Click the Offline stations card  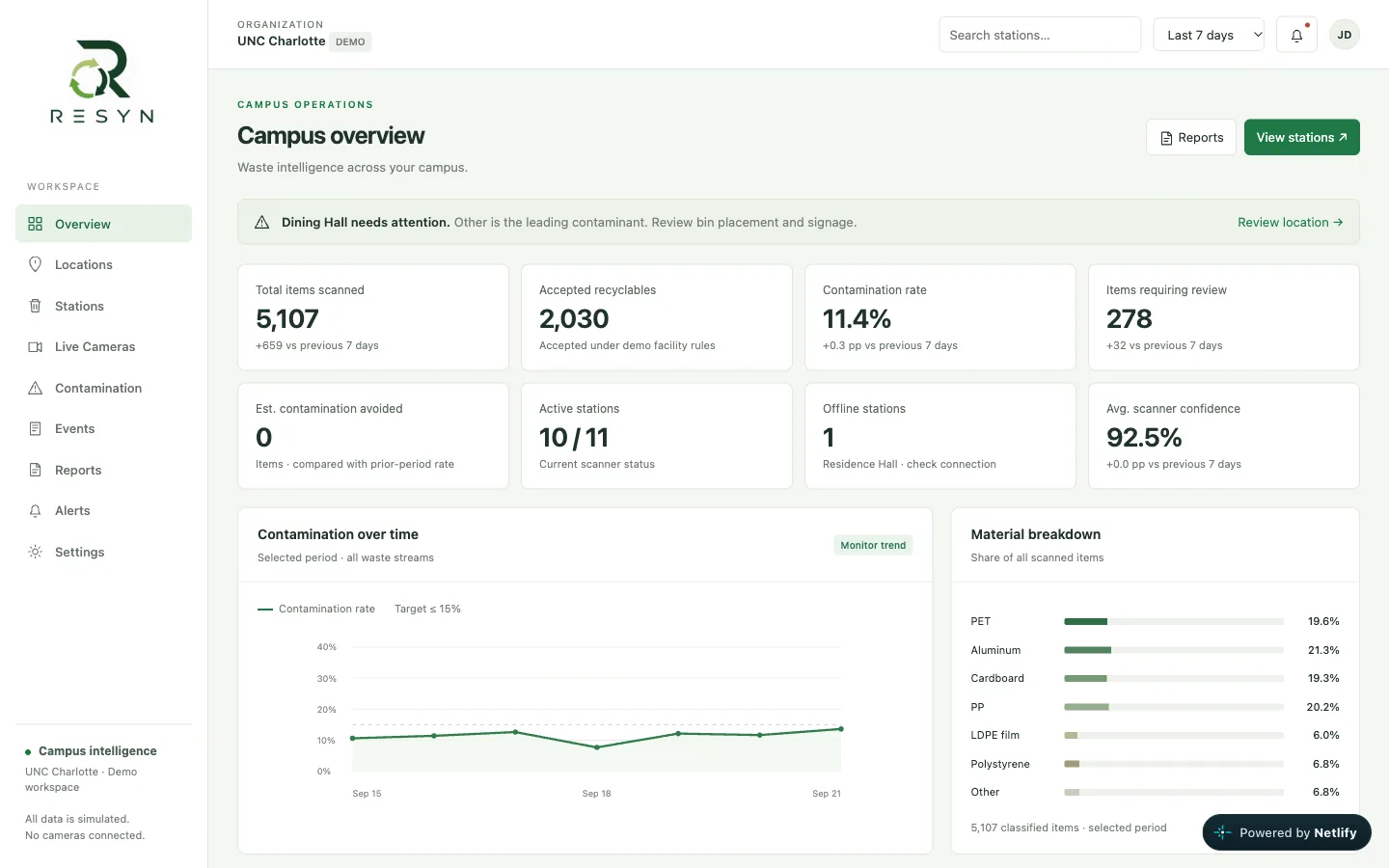(x=940, y=436)
